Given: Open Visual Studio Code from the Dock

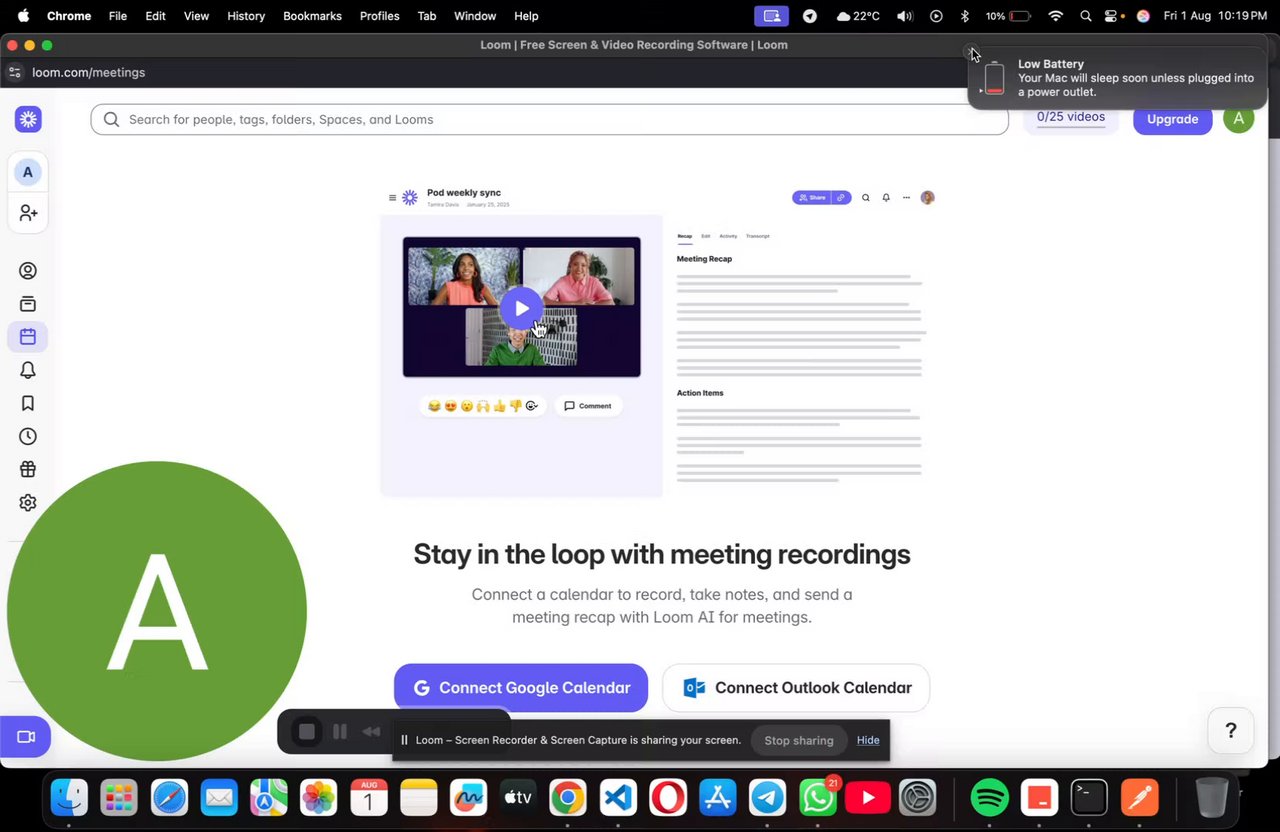Looking at the screenshot, I should pos(618,797).
